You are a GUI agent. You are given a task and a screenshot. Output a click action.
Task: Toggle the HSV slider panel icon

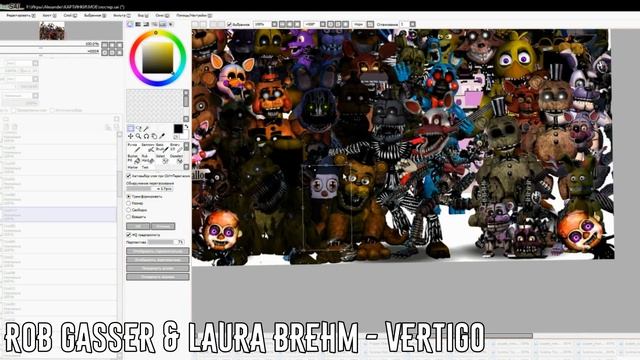[147, 24]
